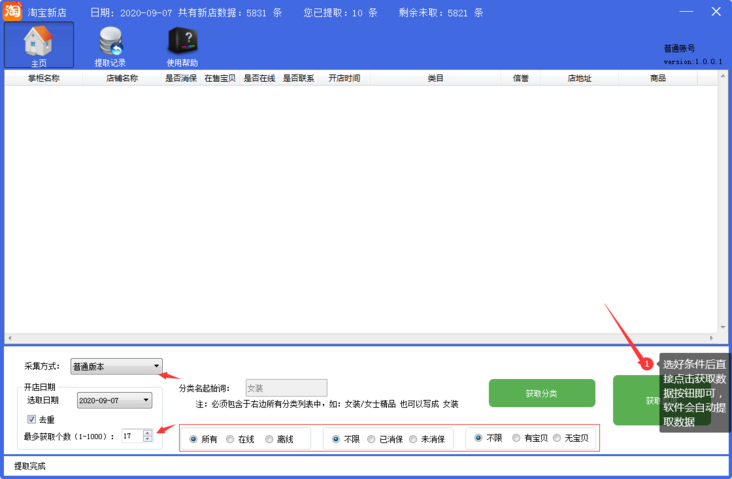Click the red step 1 marker badge
Image resolution: width=732 pixels, height=479 pixels.
click(647, 364)
